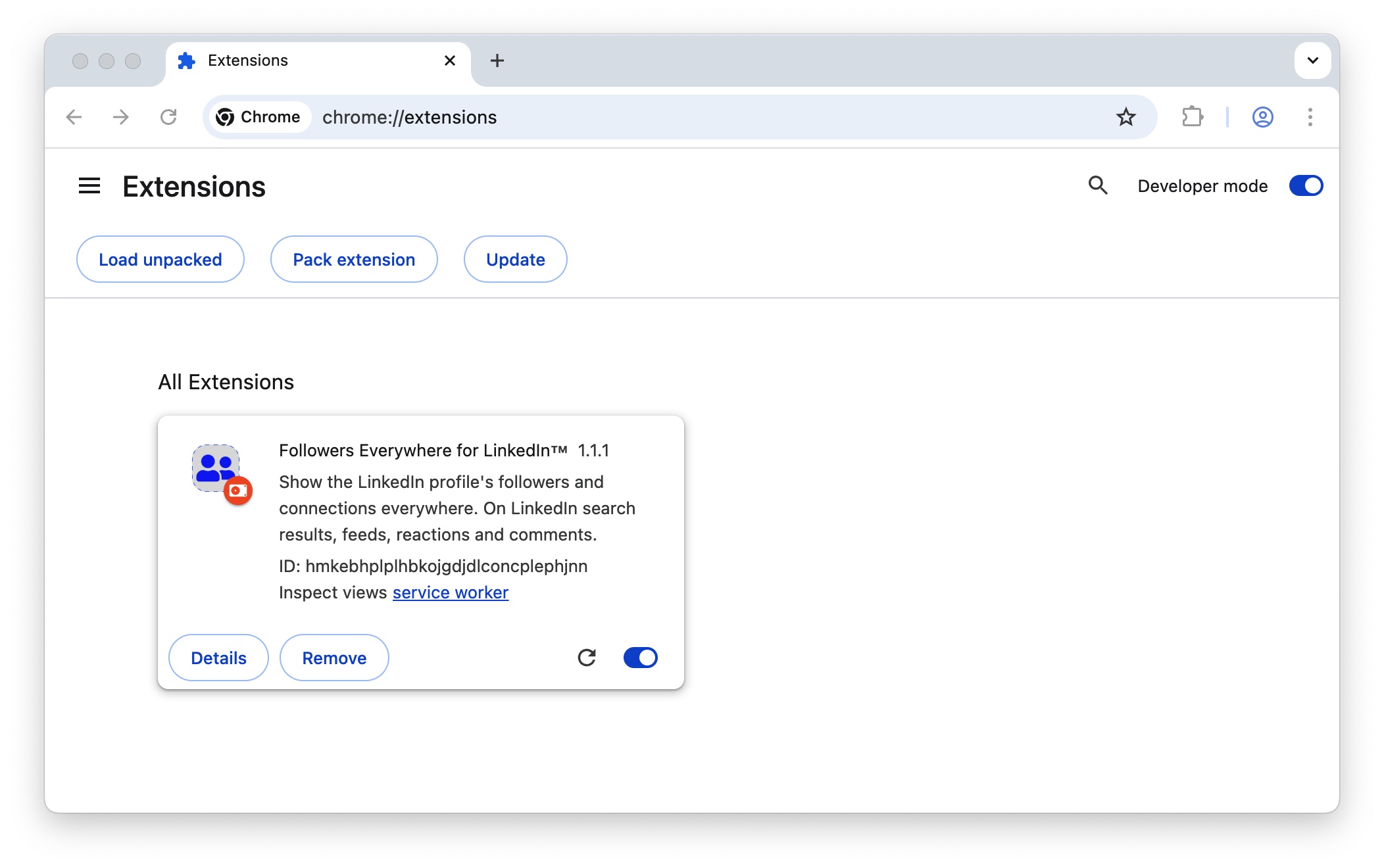The image size is (1384, 868).
Task: Click the Load unpacked button
Action: pyautogui.click(x=160, y=259)
